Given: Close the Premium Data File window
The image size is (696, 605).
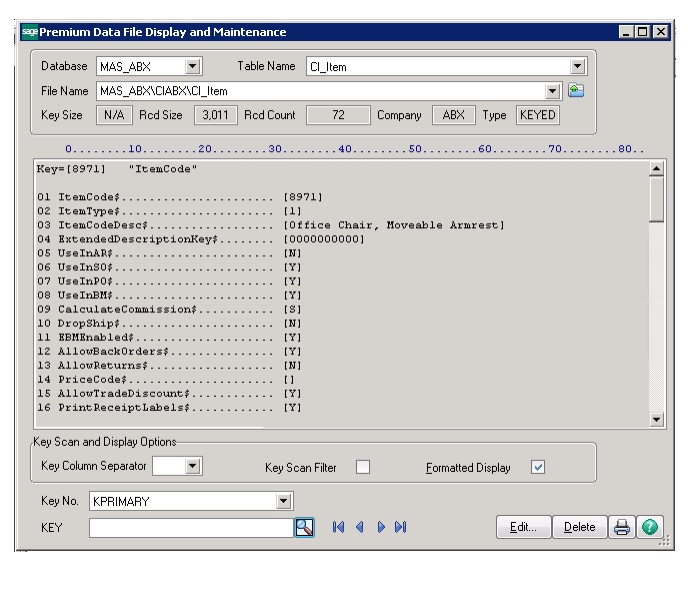Looking at the screenshot, I should [x=661, y=32].
